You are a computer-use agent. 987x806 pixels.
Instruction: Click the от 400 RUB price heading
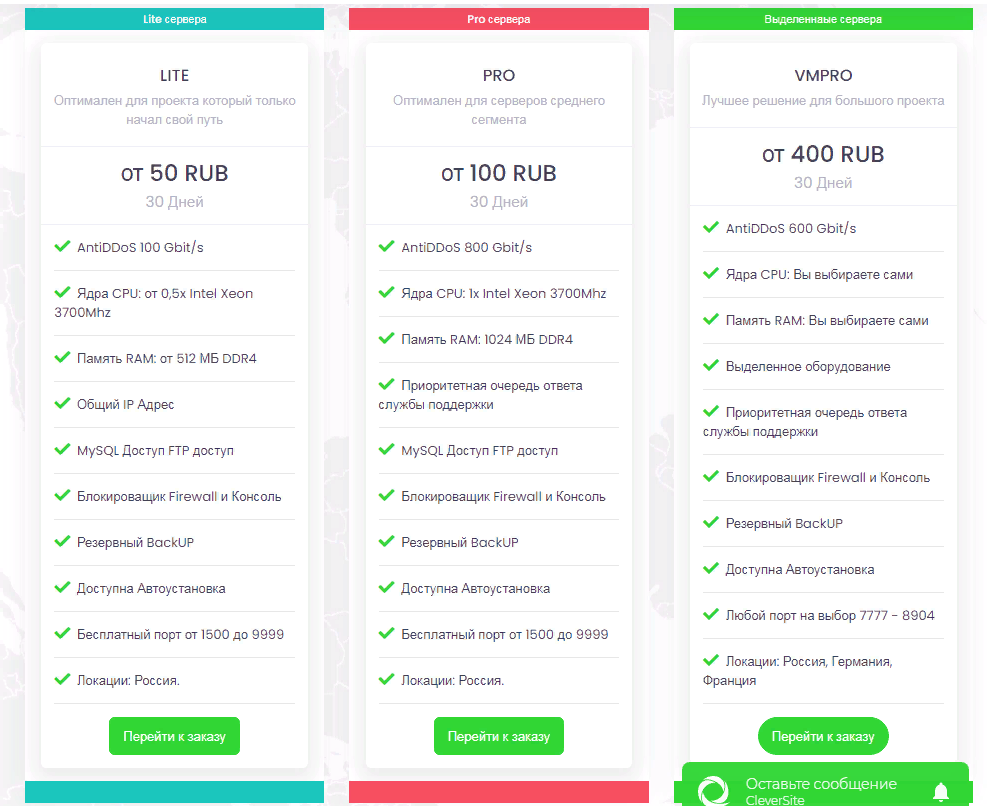(823, 154)
